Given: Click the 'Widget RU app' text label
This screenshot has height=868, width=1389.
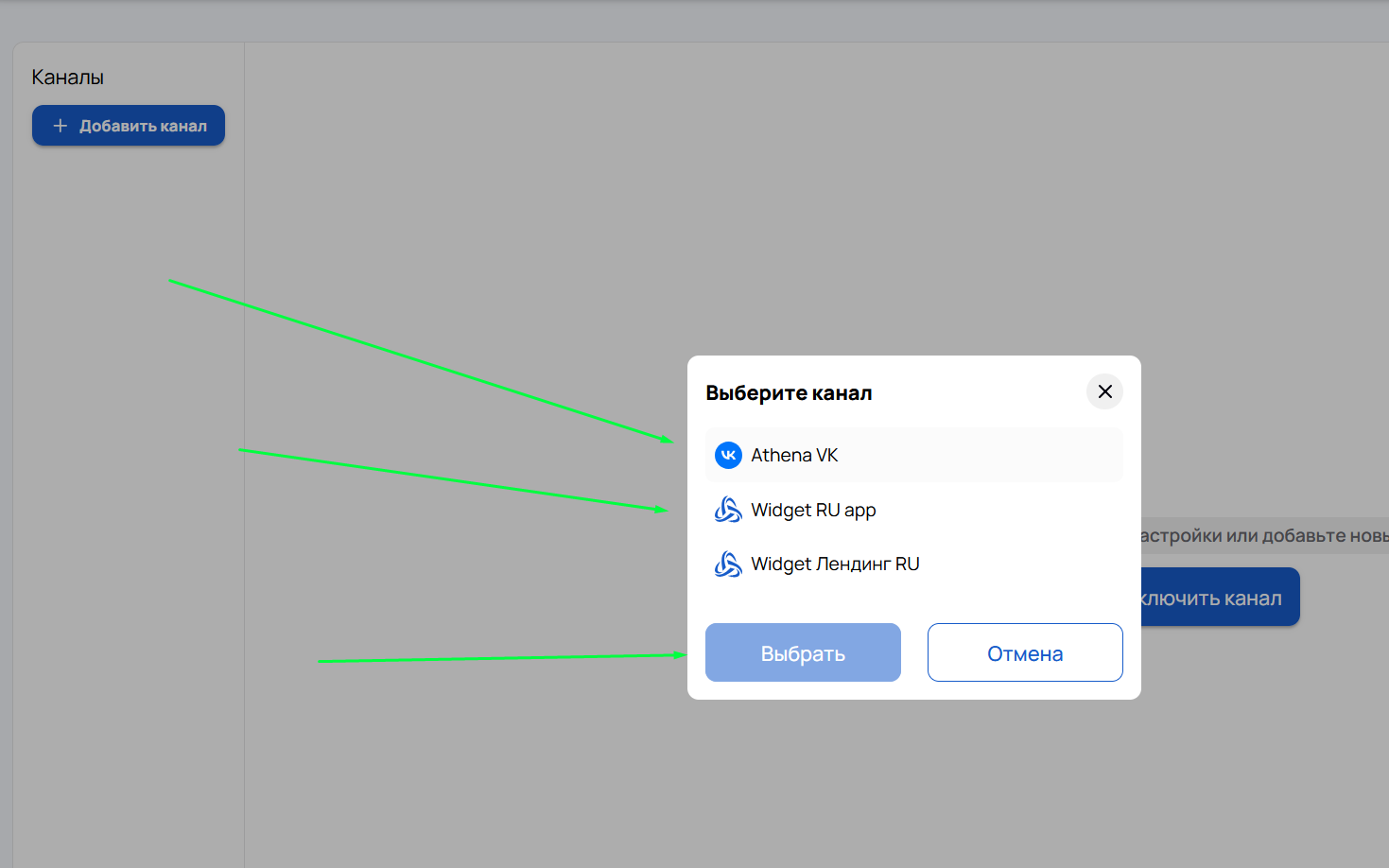Looking at the screenshot, I should 813,510.
